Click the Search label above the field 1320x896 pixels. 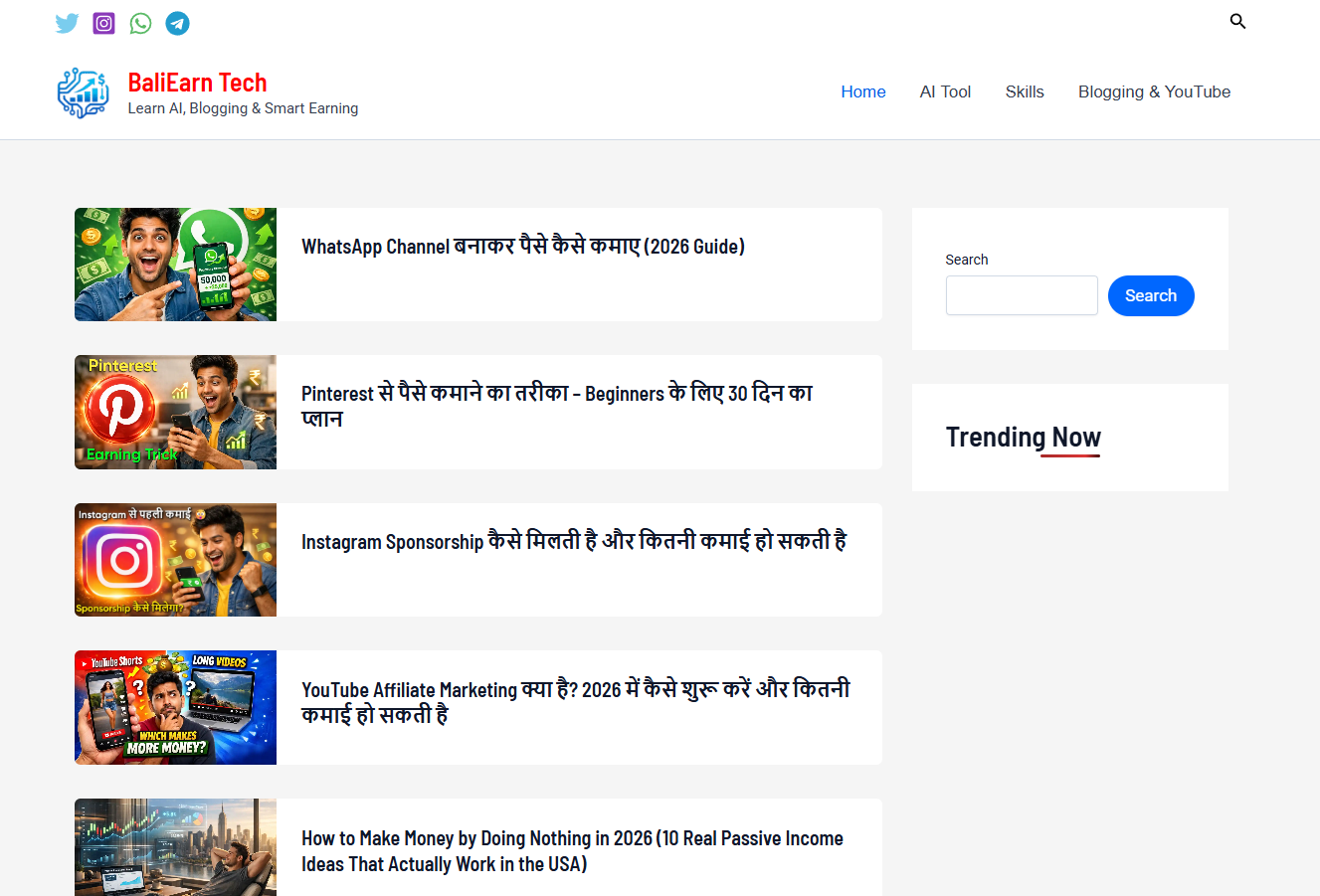966,260
